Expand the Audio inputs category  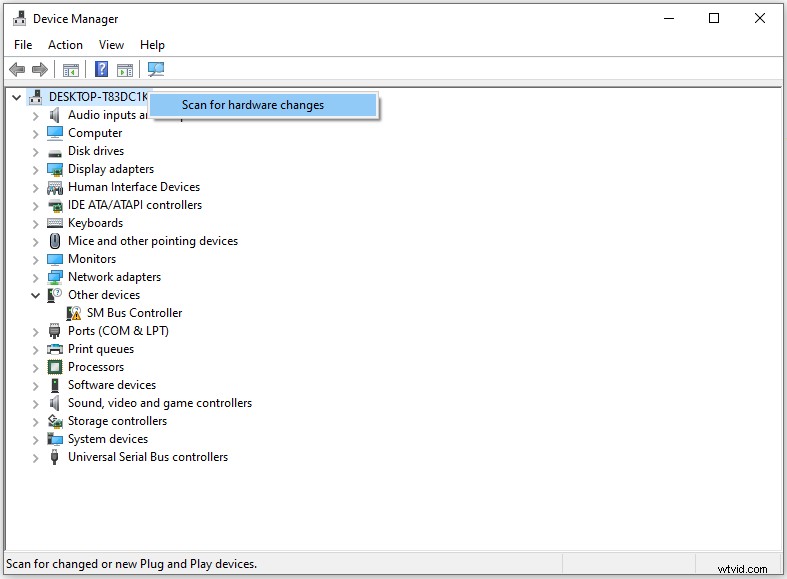pyautogui.click(x=35, y=116)
